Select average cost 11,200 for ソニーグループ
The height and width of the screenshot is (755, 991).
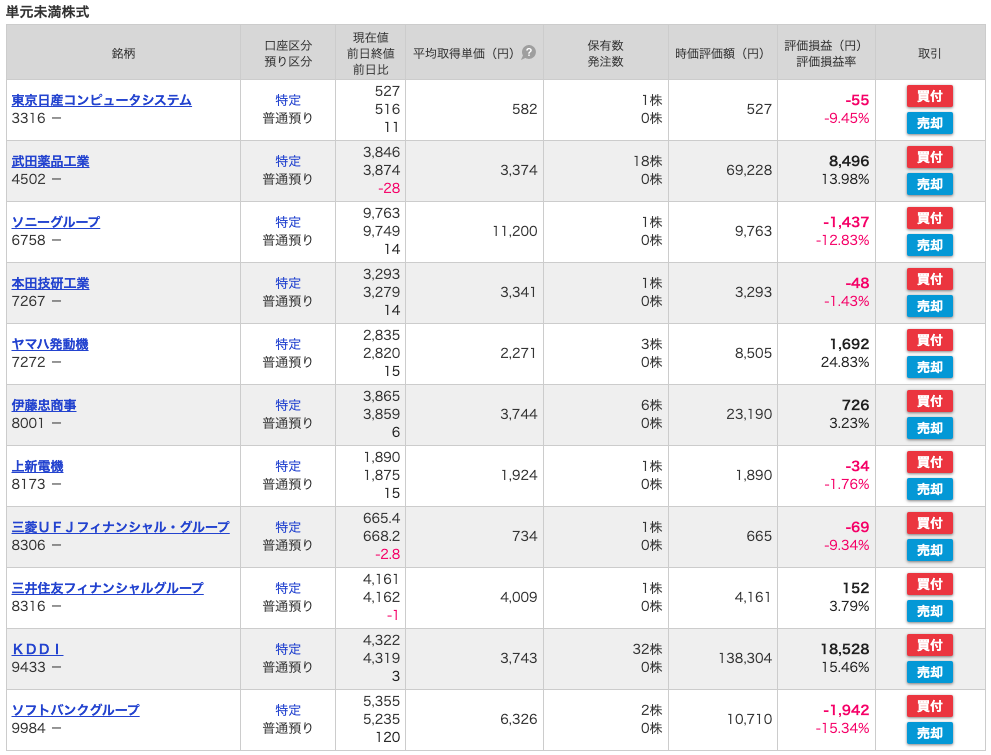pyautogui.click(x=515, y=231)
